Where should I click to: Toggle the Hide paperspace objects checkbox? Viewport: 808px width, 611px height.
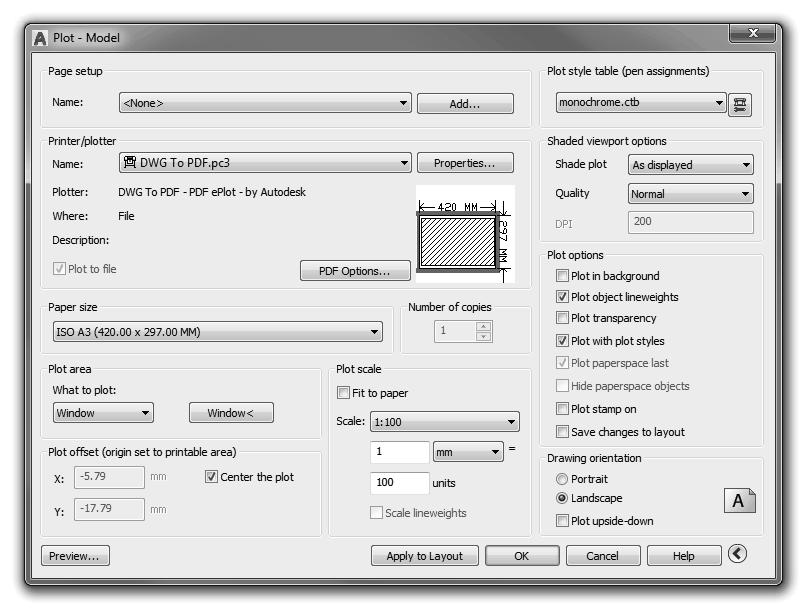pos(562,386)
